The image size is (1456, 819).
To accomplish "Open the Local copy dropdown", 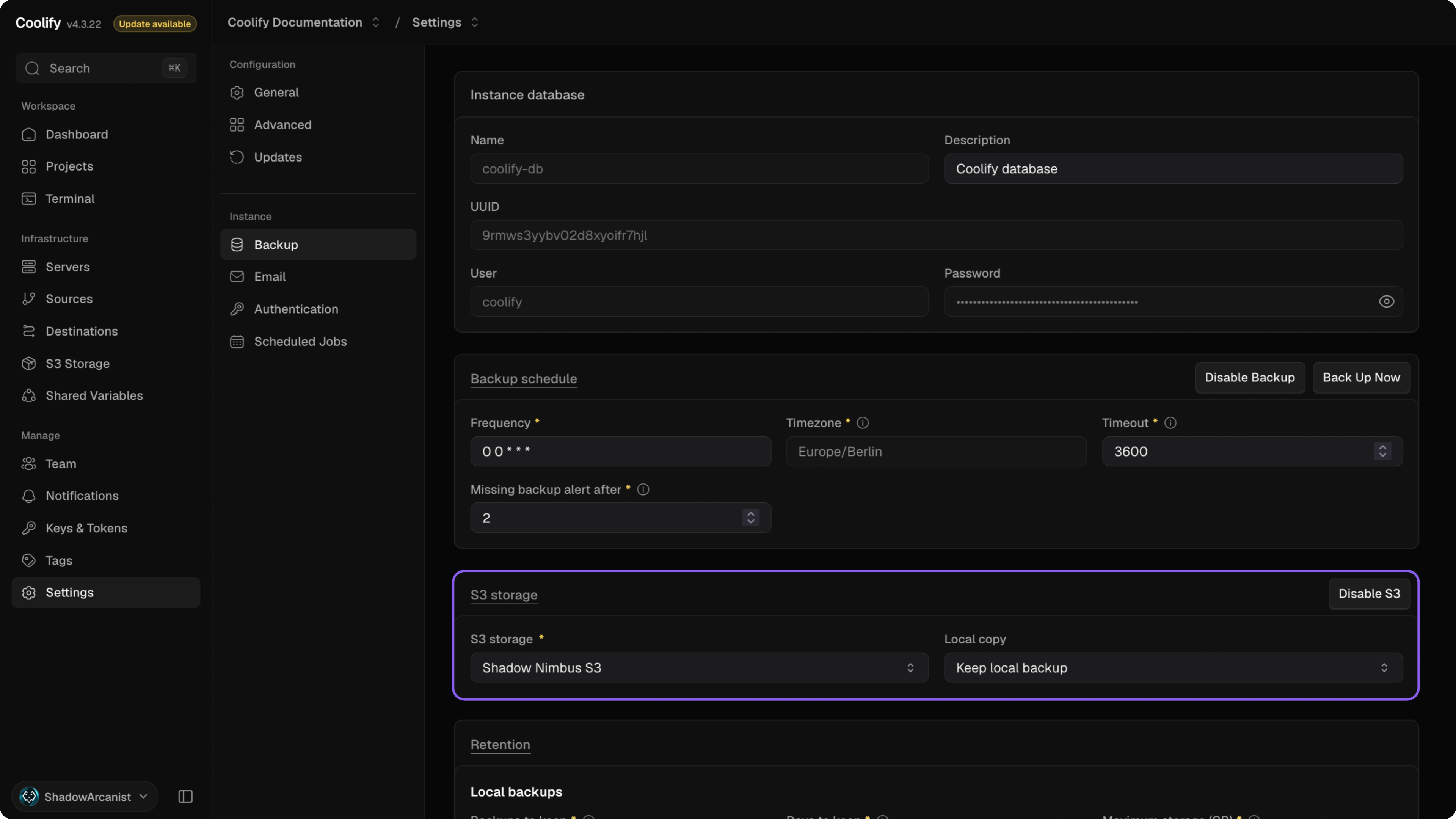I will [x=1174, y=667].
